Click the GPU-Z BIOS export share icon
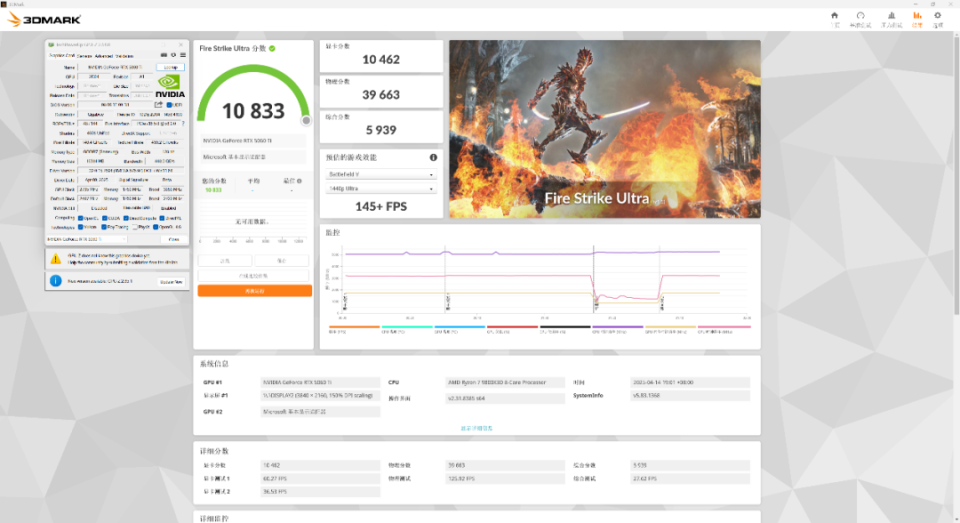The height and width of the screenshot is (523, 960). pyautogui.click(x=159, y=105)
